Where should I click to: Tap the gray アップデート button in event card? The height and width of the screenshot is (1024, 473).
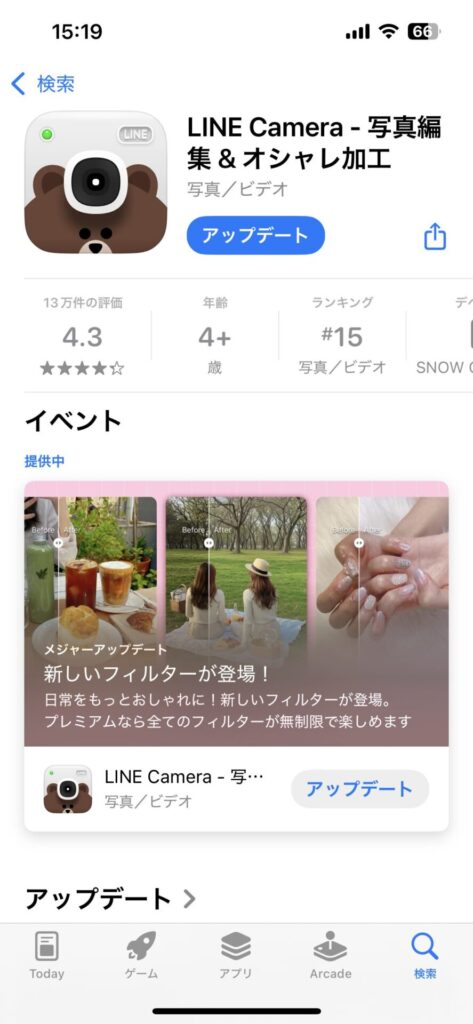tap(359, 789)
